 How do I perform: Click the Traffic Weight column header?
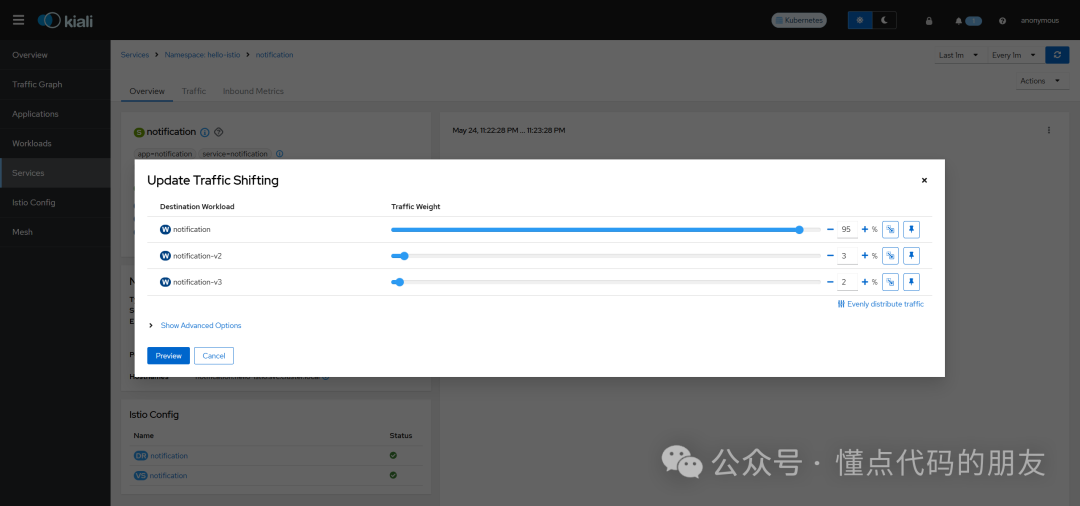tap(416, 207)
